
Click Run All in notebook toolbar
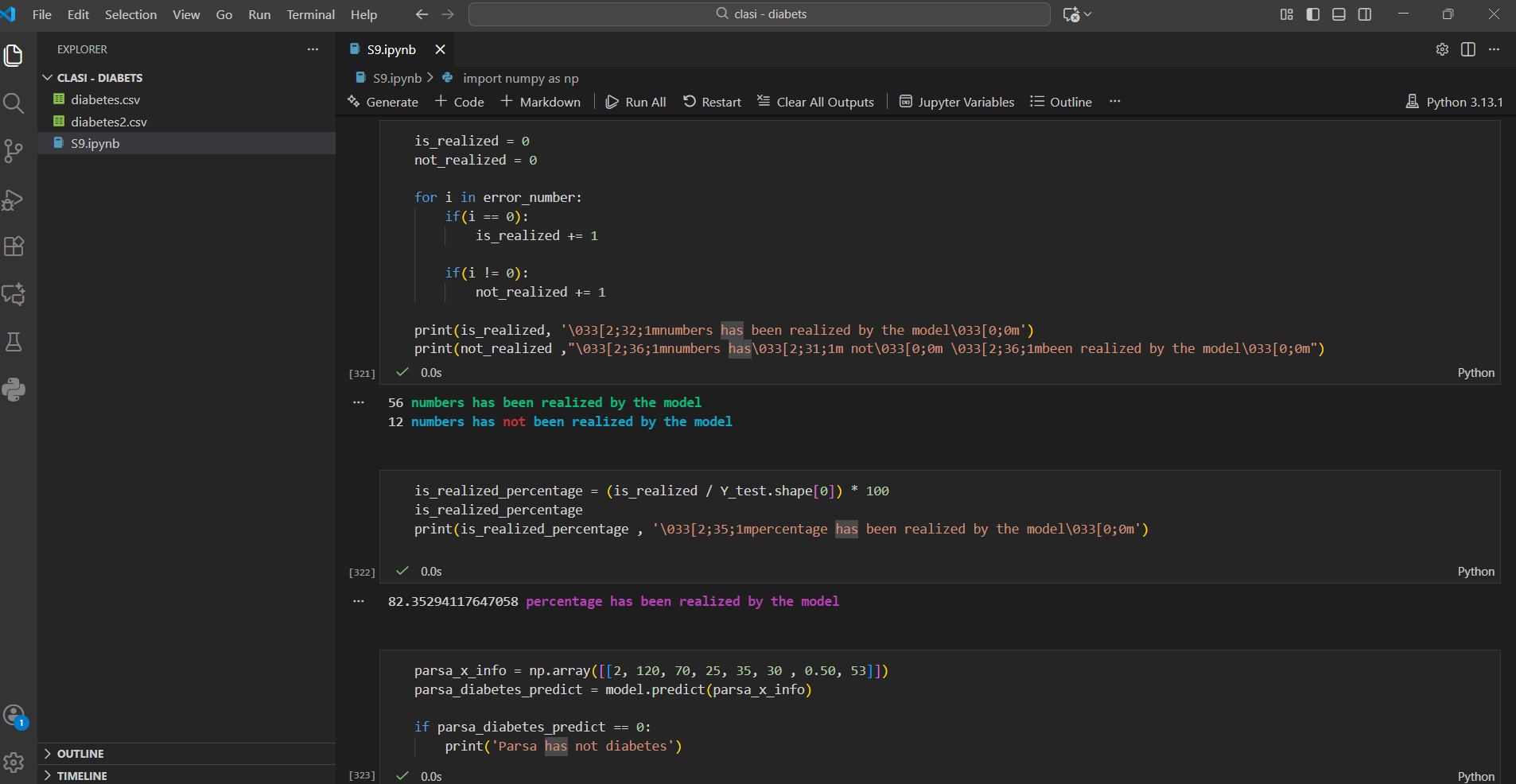636,102
